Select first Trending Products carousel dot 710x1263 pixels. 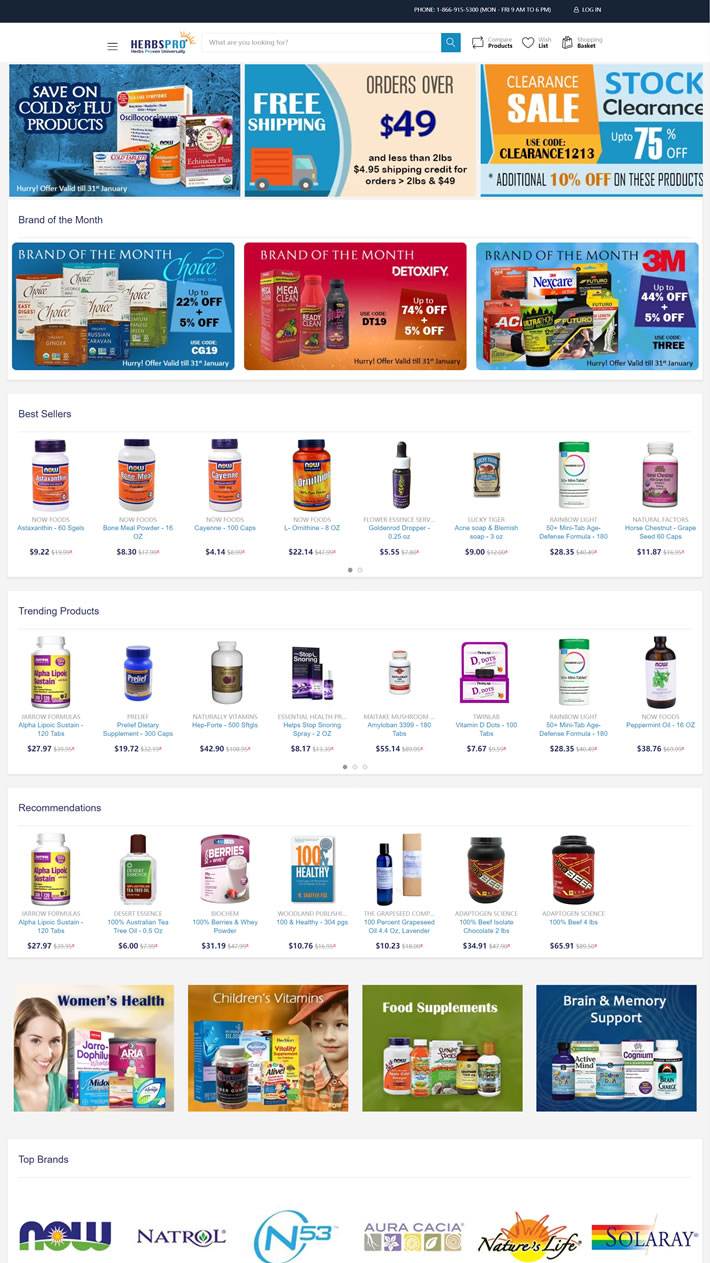[345, 767]
